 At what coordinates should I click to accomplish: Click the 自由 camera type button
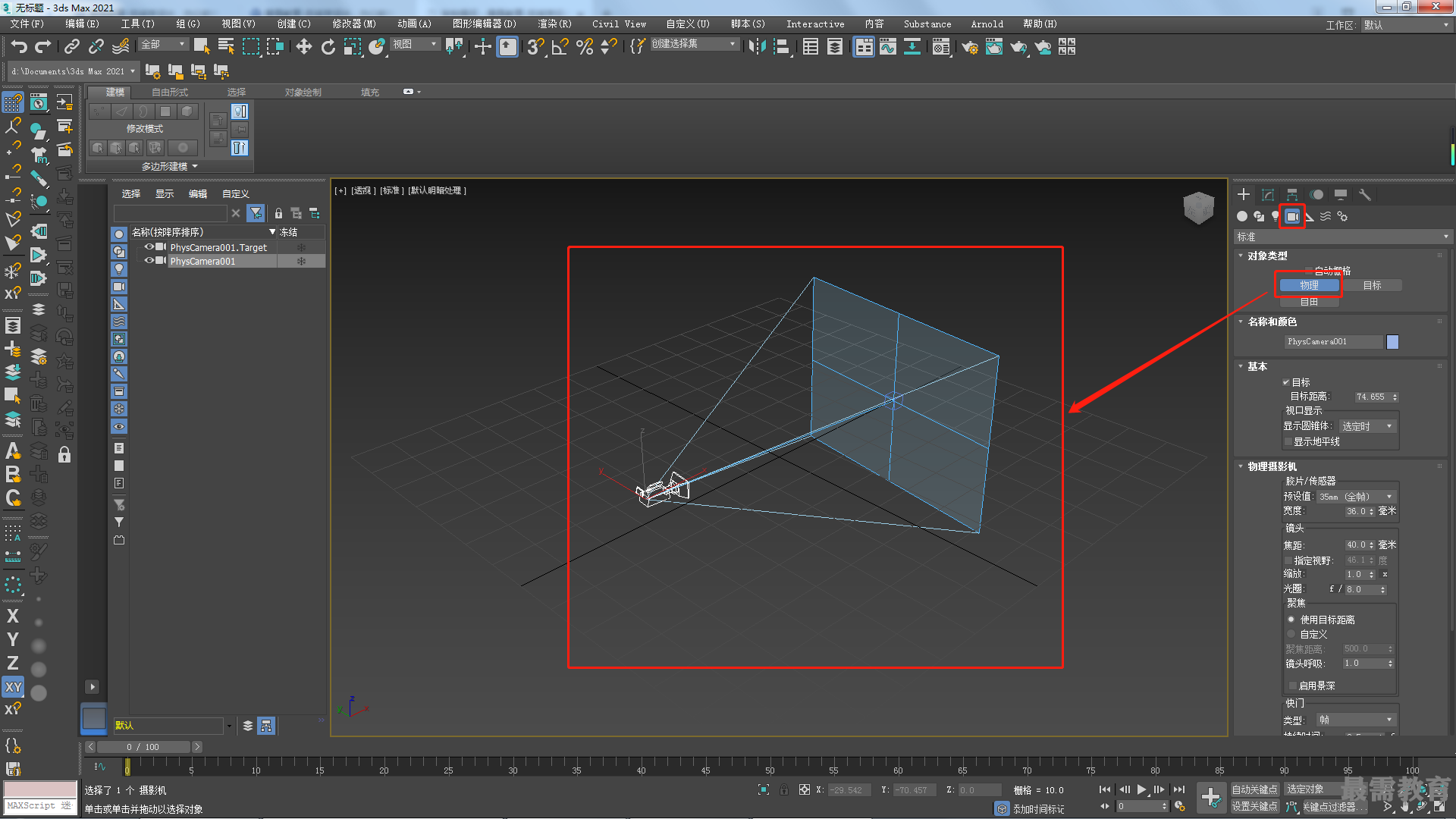click(1309, 302)
